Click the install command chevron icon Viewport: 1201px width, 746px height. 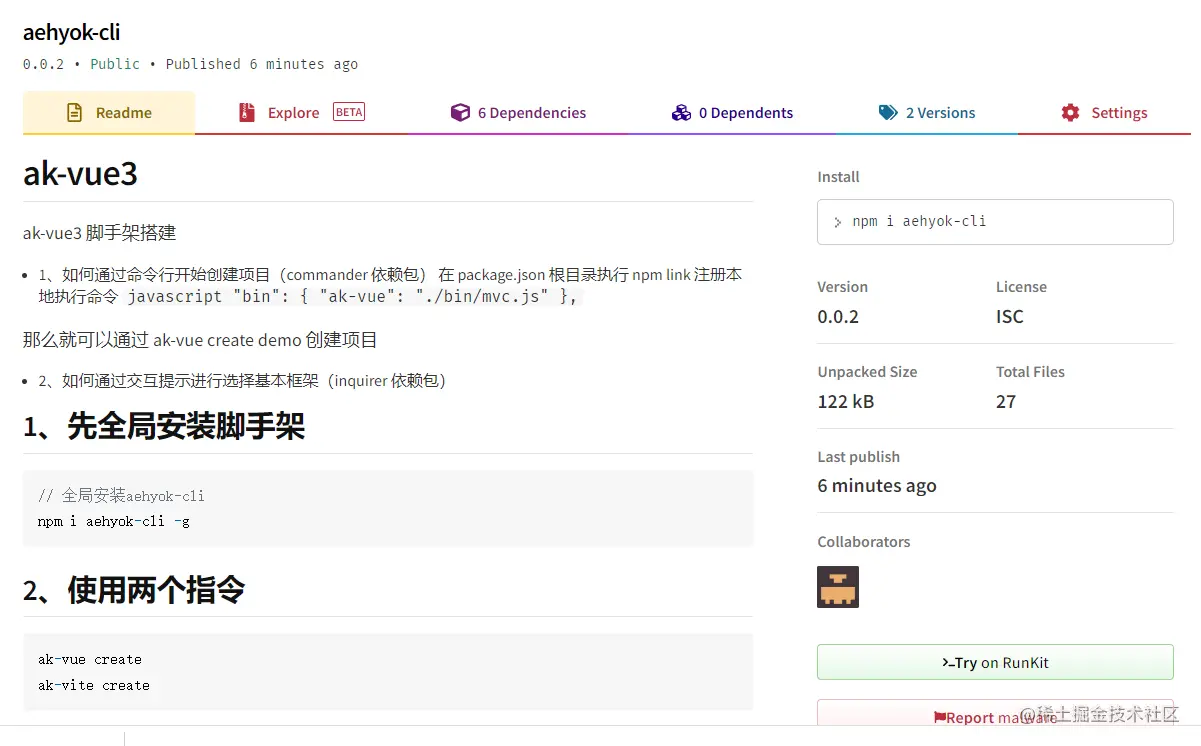[838, 222]
